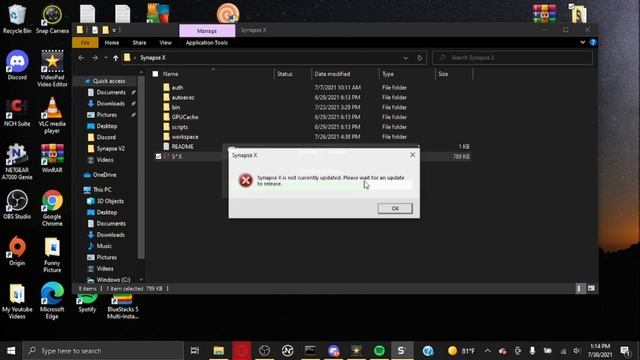Expand the ribbon with the chevron
Viewport: 640px width, 360px height.
[x=582, y=42]
